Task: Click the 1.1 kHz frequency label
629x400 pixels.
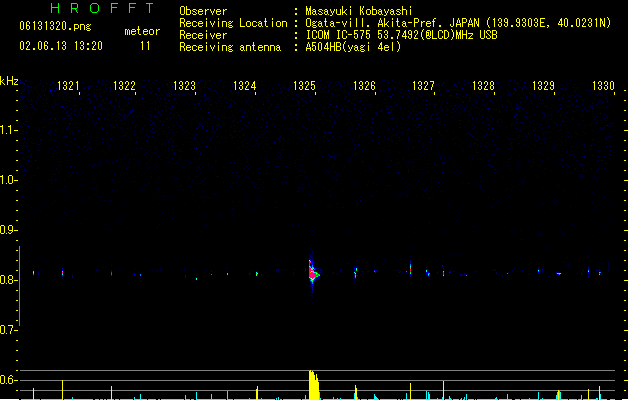Action: (x=8, y=130)
